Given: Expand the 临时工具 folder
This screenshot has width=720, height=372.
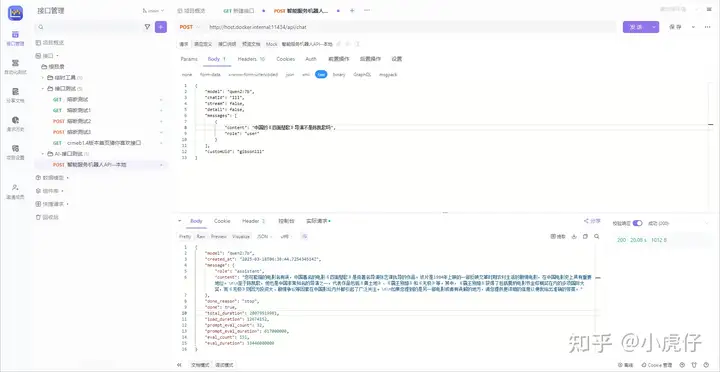Looking at the screenshot, I should tap(43, 78).
